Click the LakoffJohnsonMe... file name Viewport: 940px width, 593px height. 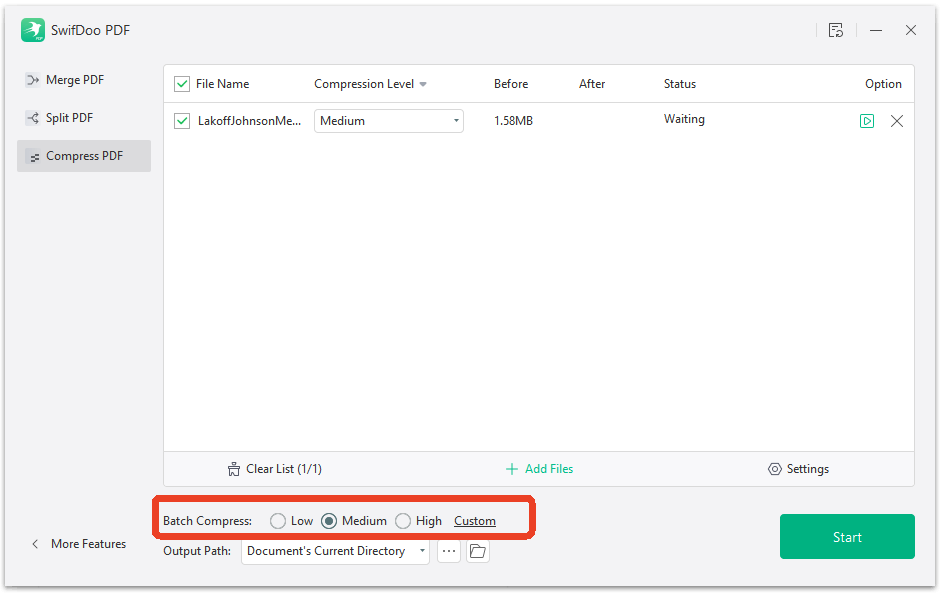click(249, 121)
